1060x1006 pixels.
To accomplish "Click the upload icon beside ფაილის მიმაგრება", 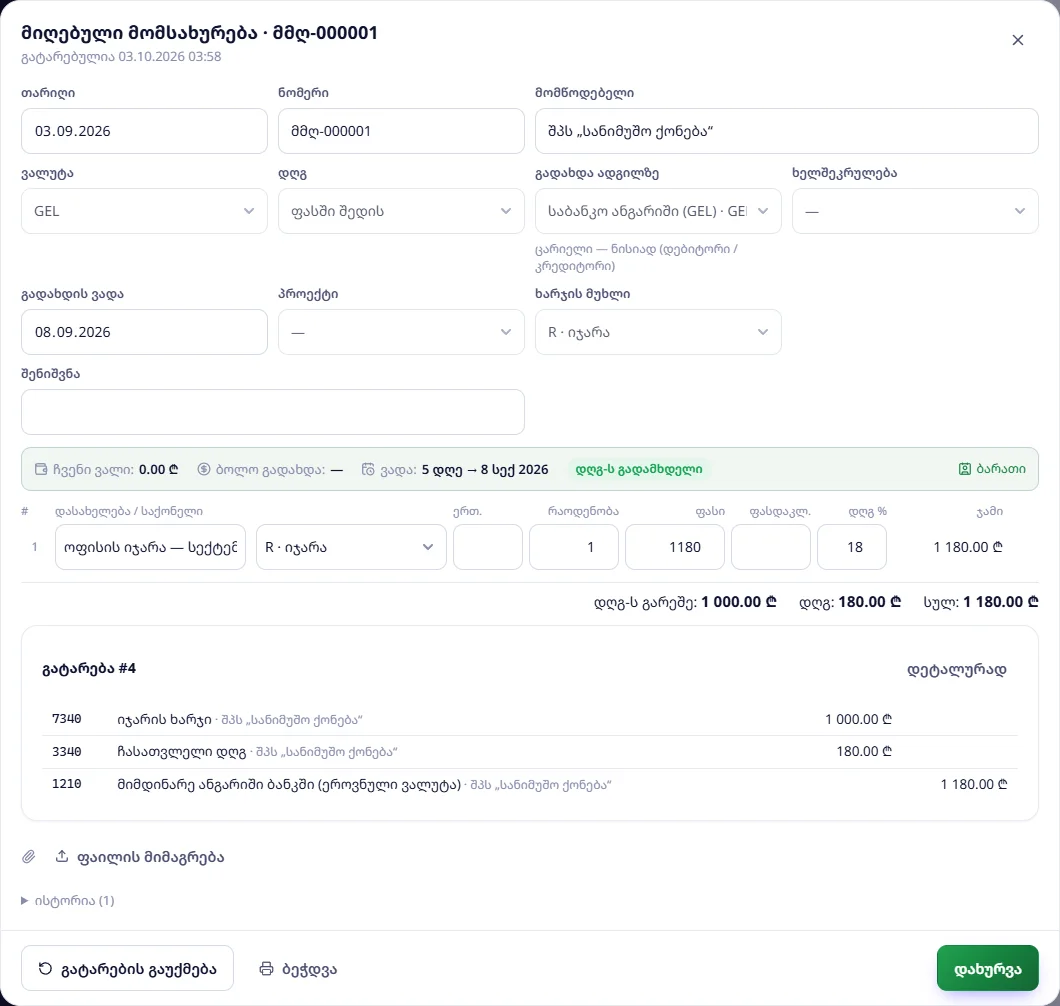I will [62, 857].
